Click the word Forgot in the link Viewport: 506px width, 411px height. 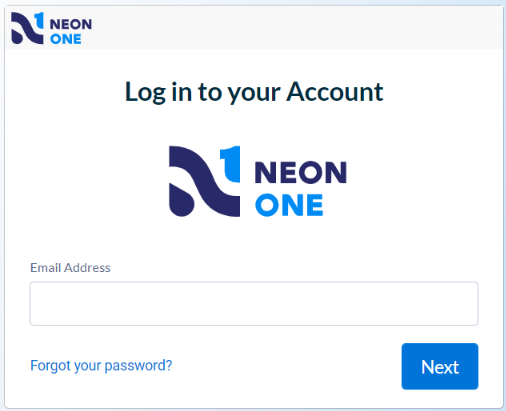(50, 366)
